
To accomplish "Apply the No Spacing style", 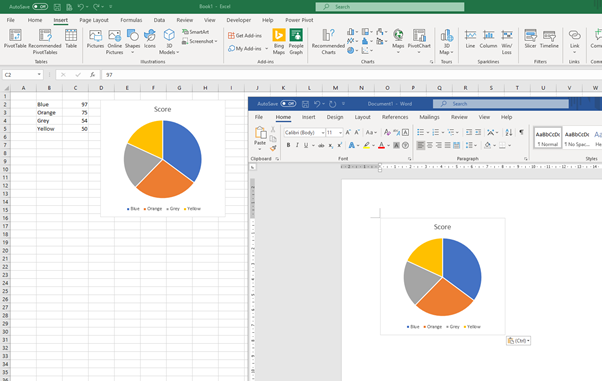I will coord(577,137).
